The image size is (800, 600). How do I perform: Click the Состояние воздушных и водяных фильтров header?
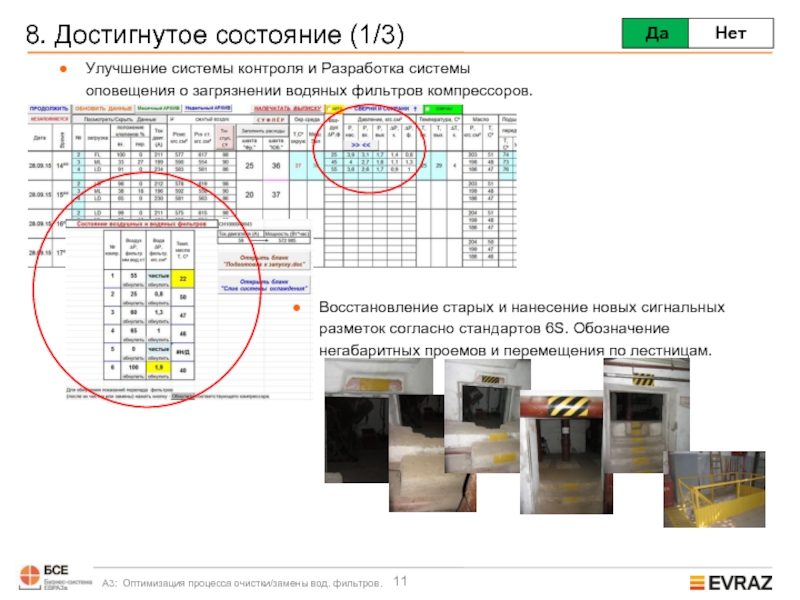141,223
